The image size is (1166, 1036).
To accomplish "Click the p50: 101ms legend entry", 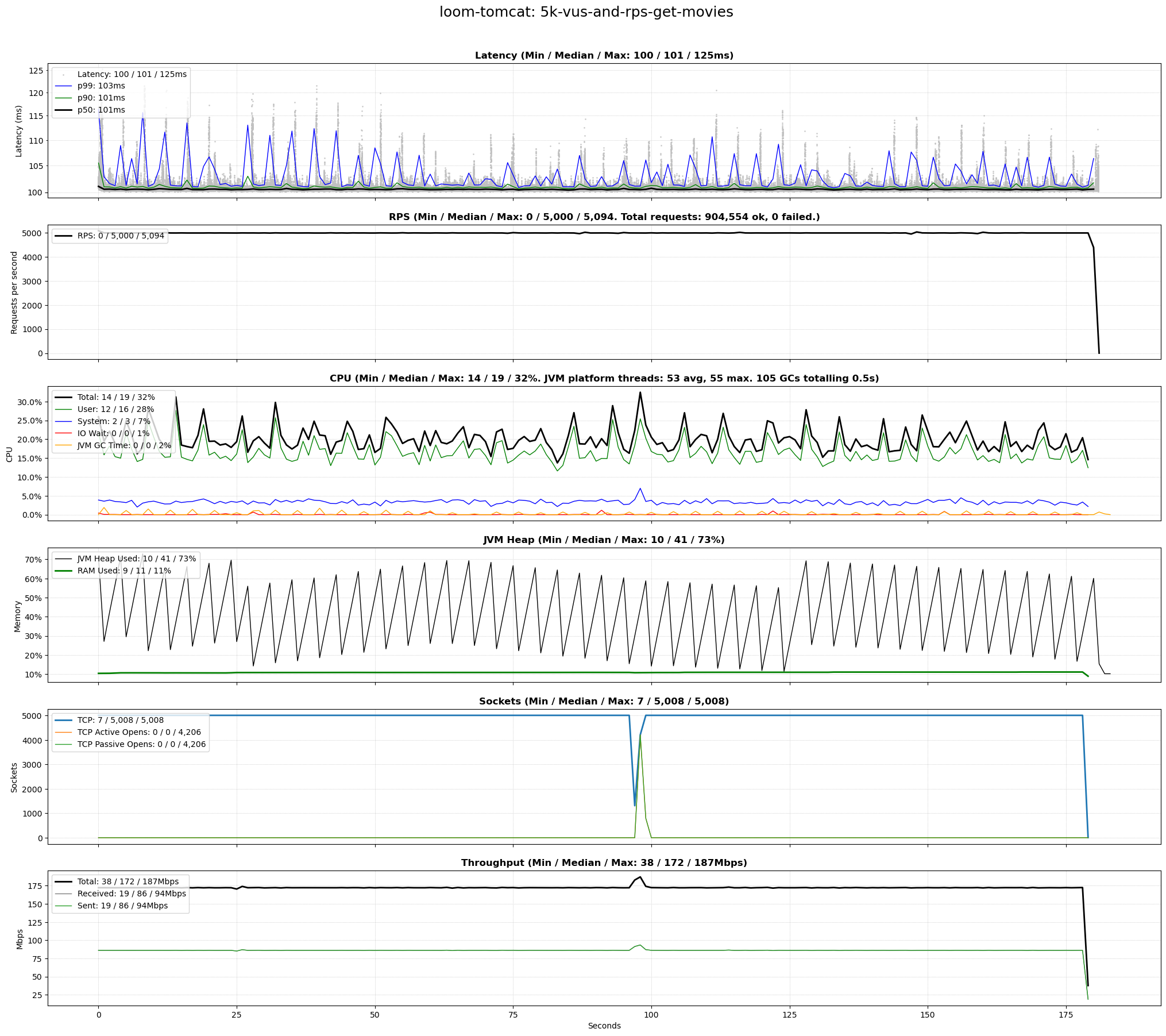I will (x=101, y=110).
